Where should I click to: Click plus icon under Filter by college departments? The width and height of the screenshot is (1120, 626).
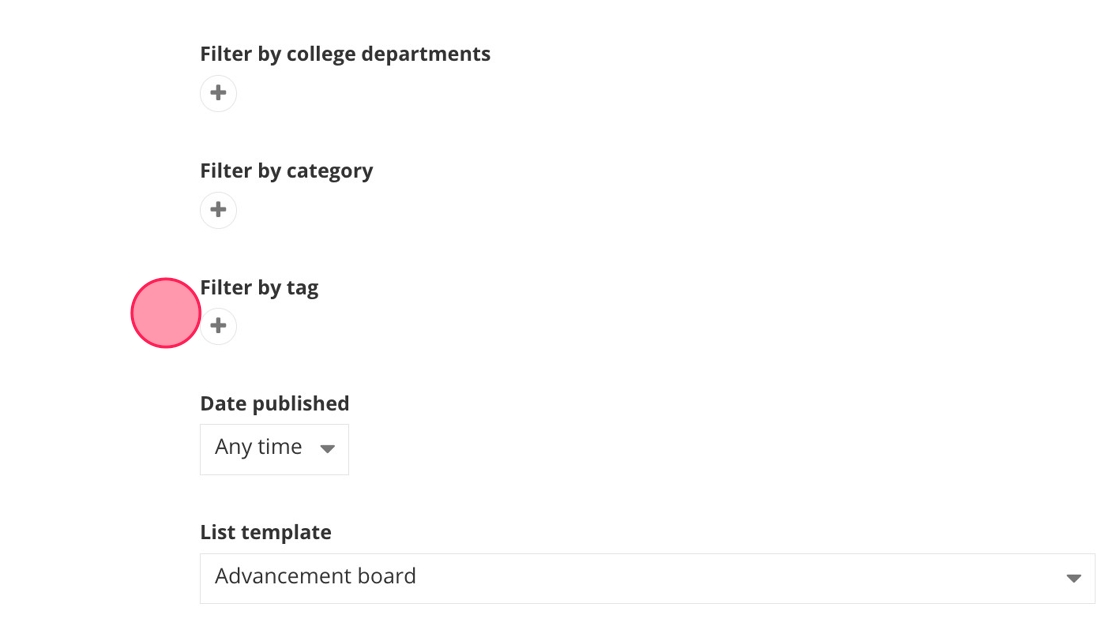point(218,93)
